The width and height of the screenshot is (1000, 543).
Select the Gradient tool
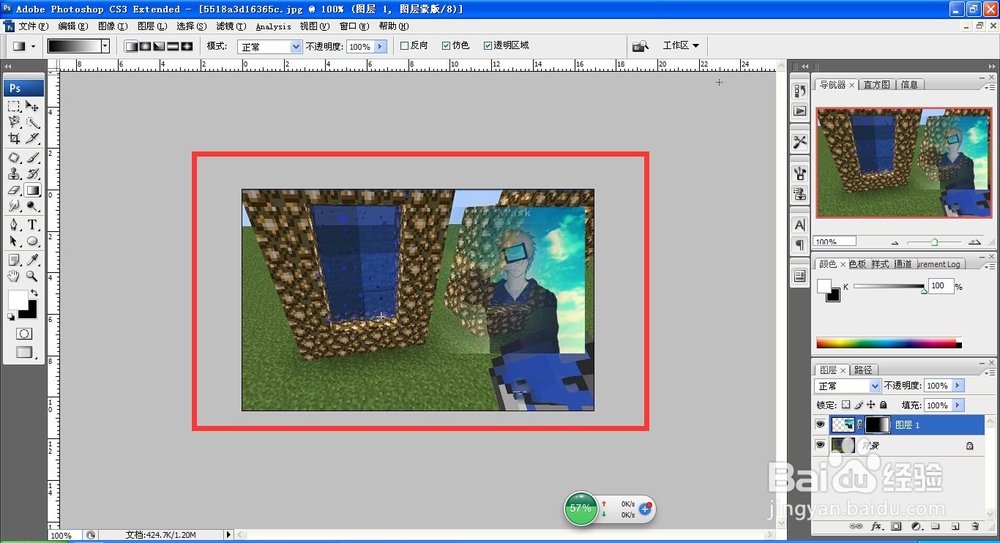33,190
